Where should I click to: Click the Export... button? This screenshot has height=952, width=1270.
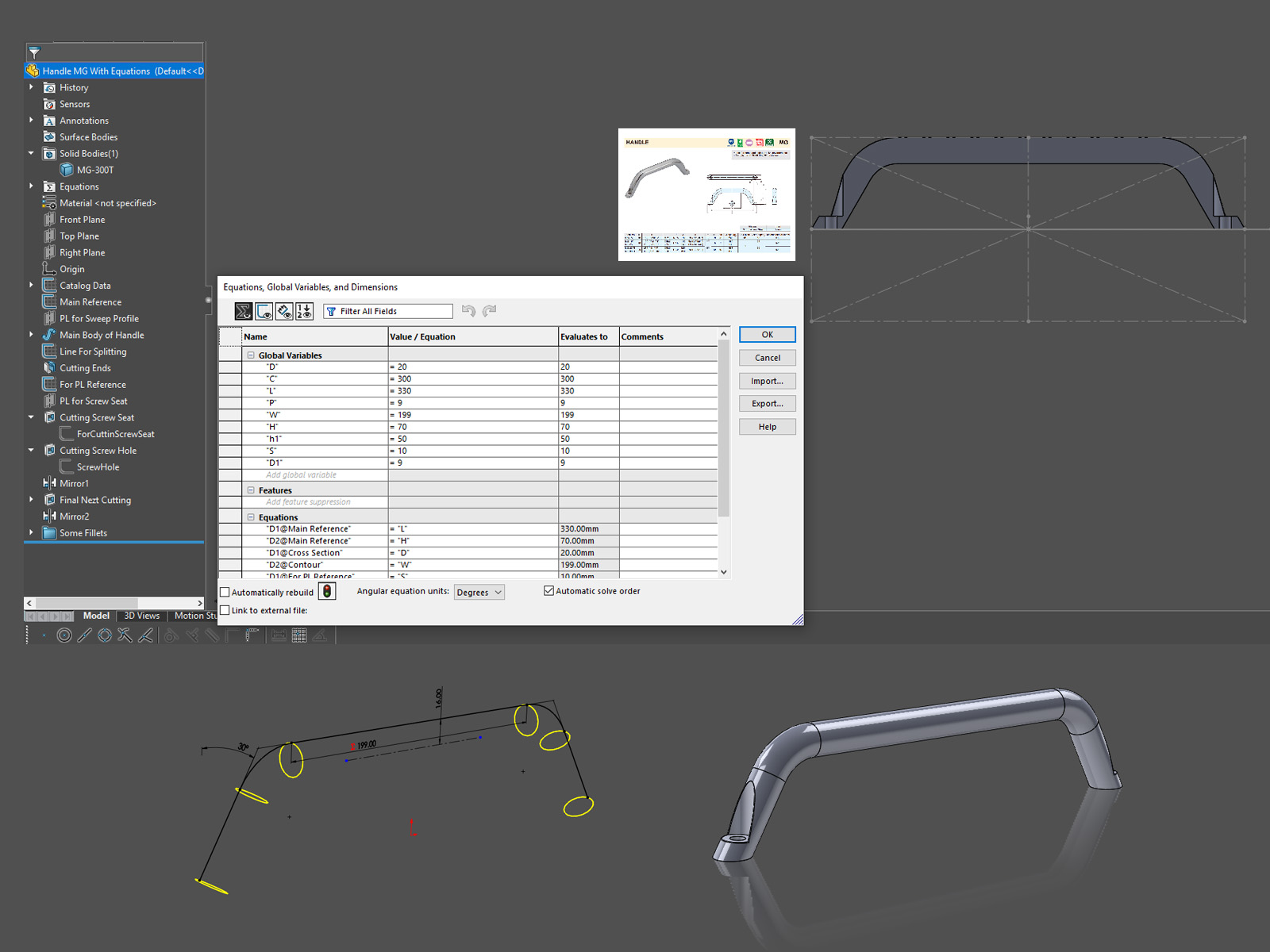pyautogui.click(x=768, y=404)
